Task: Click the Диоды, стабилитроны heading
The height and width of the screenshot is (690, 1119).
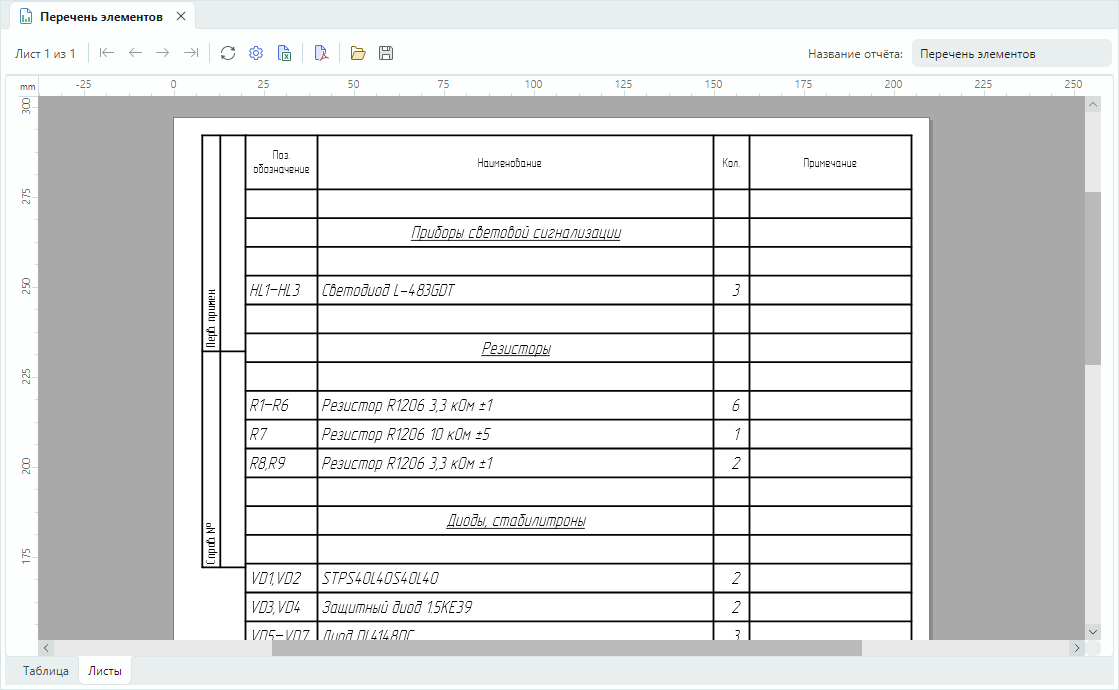Action: 516,521
